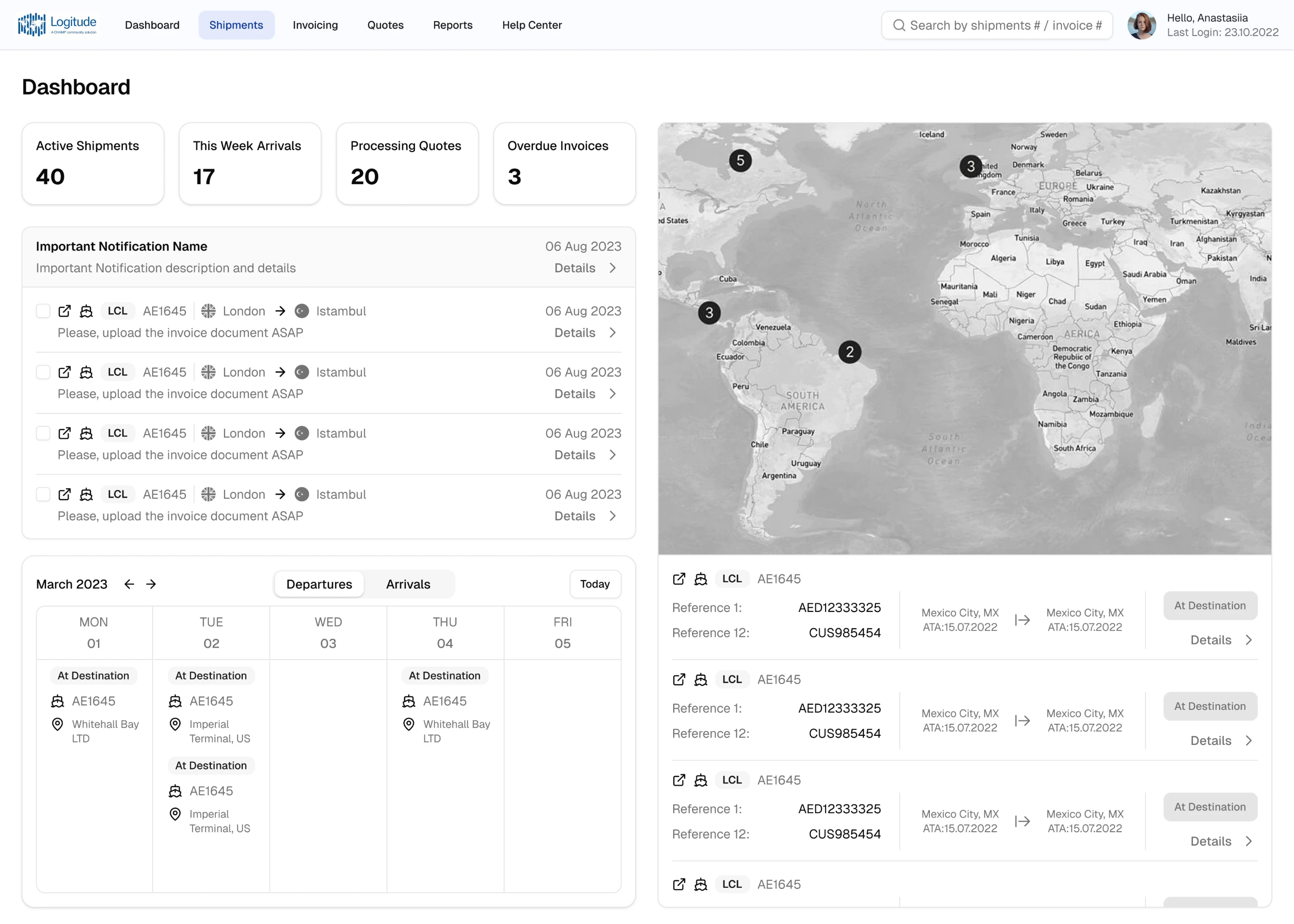Click the Logitude logo

(57, 25)
